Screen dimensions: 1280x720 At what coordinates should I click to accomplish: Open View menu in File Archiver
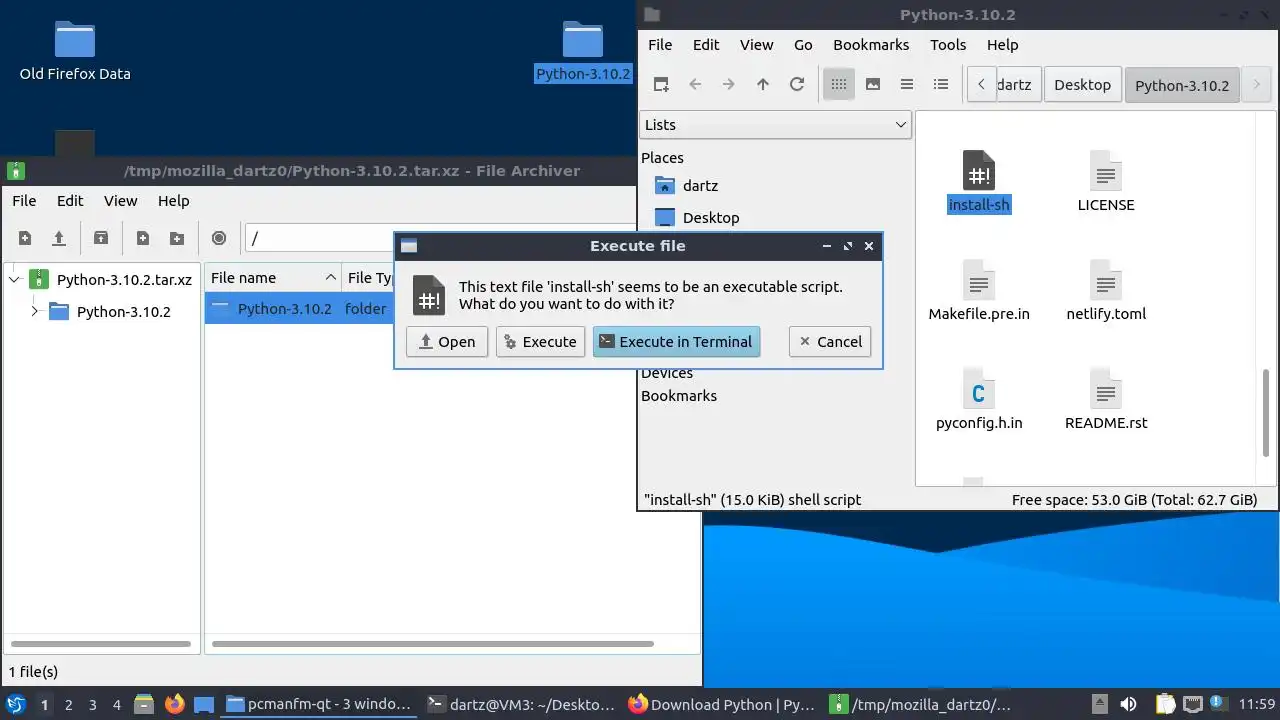pyautogui.click(x=120, y=201)
